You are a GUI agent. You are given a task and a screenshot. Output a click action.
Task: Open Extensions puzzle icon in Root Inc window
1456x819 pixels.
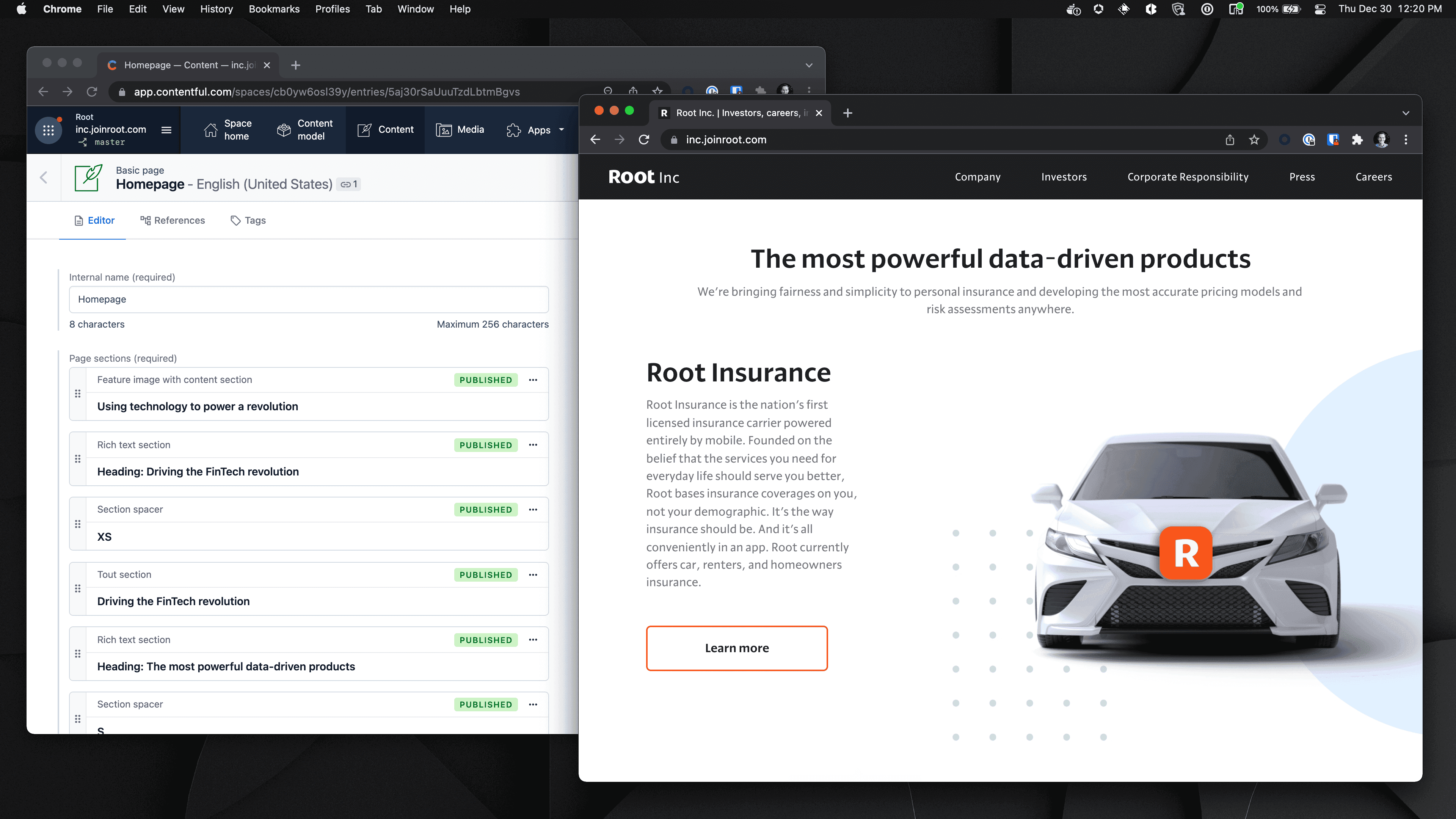(x=1357, y=140)
